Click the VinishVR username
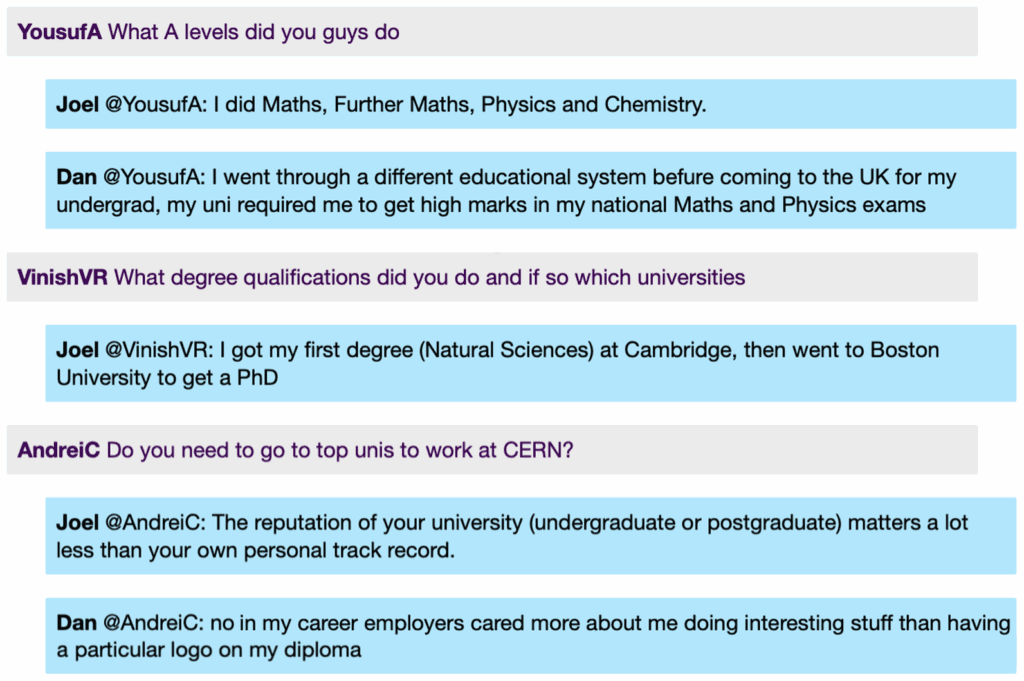 [x=62, y=277]
